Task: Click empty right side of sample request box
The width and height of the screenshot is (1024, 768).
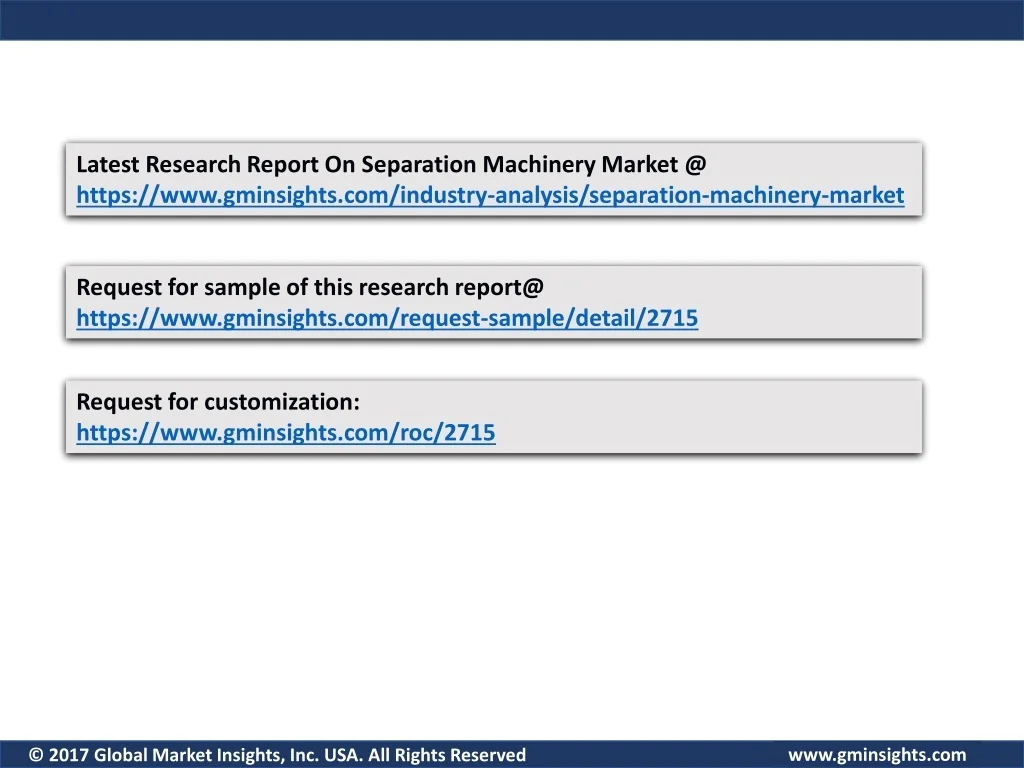Action: [x=830, y=302]
